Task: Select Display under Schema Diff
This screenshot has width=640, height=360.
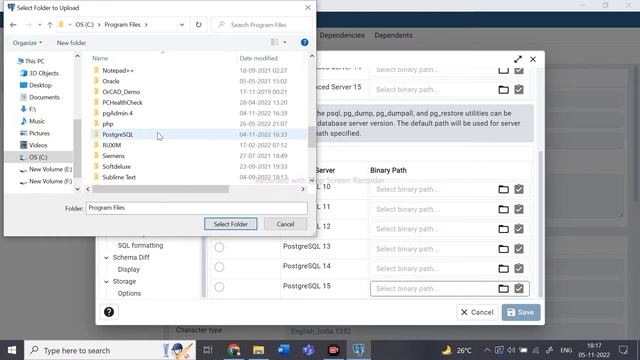Action: (x=129, y=269)
